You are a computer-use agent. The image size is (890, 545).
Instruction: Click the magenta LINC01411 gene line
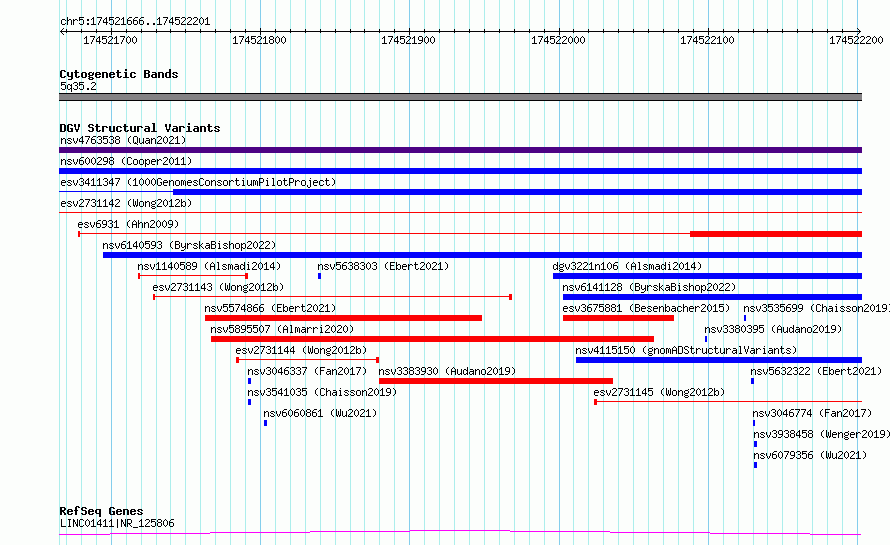(460, 533)
